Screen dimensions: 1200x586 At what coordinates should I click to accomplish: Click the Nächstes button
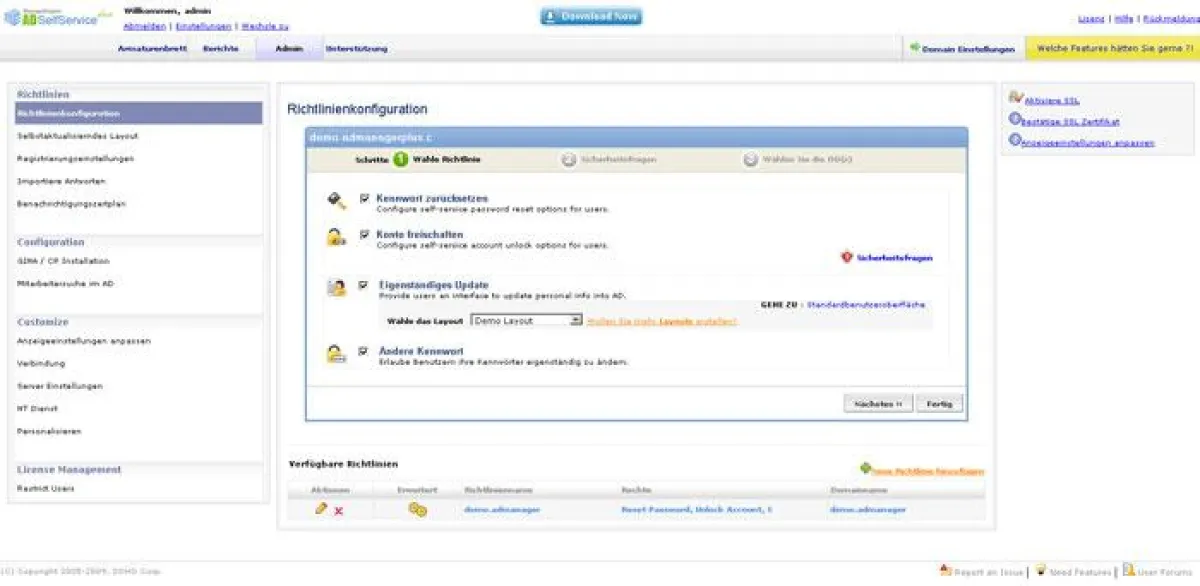[x=878, y=403]
